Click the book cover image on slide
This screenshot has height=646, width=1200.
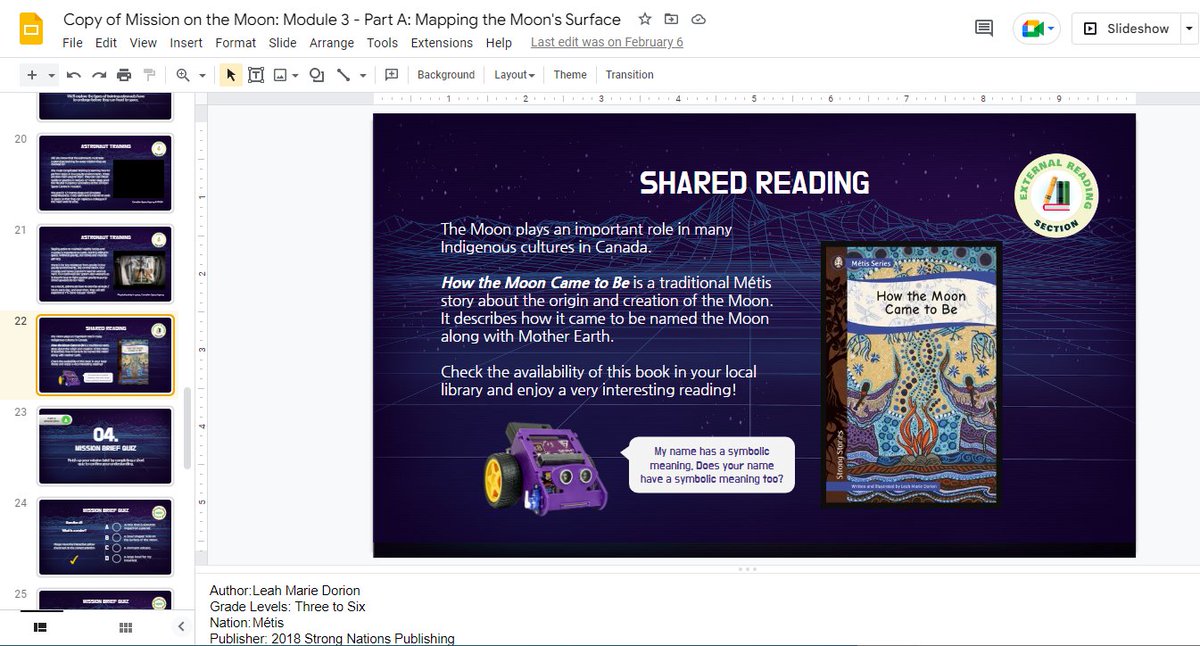[x=911, y=374]
